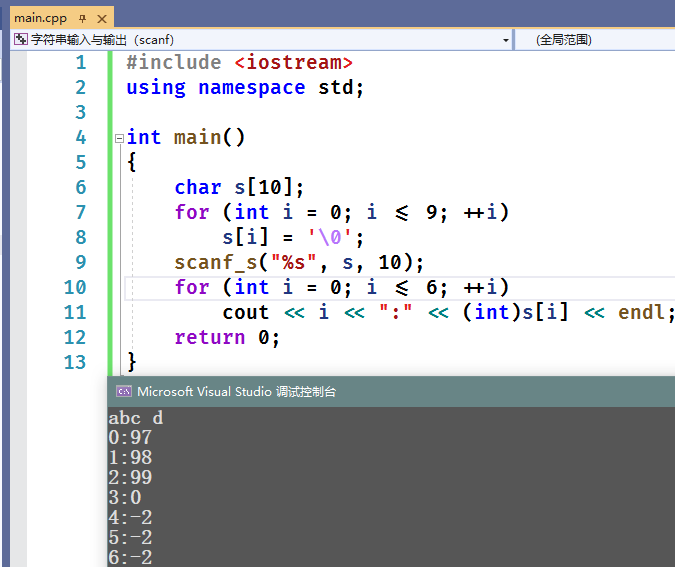Image resolution: width=675 pixels, height=567 pixels.
Task: Click the first for loop on line 7
Action: (x=342, y=212)
